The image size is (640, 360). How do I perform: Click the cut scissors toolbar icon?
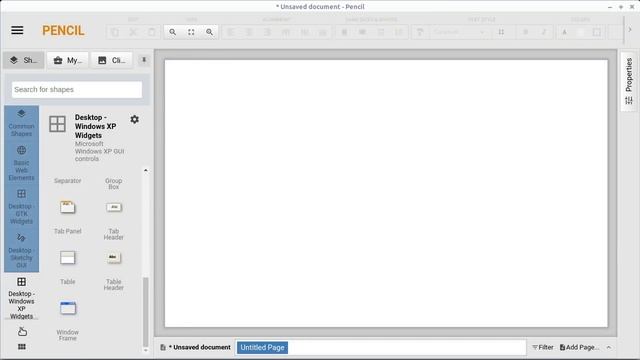coord(133,32)
